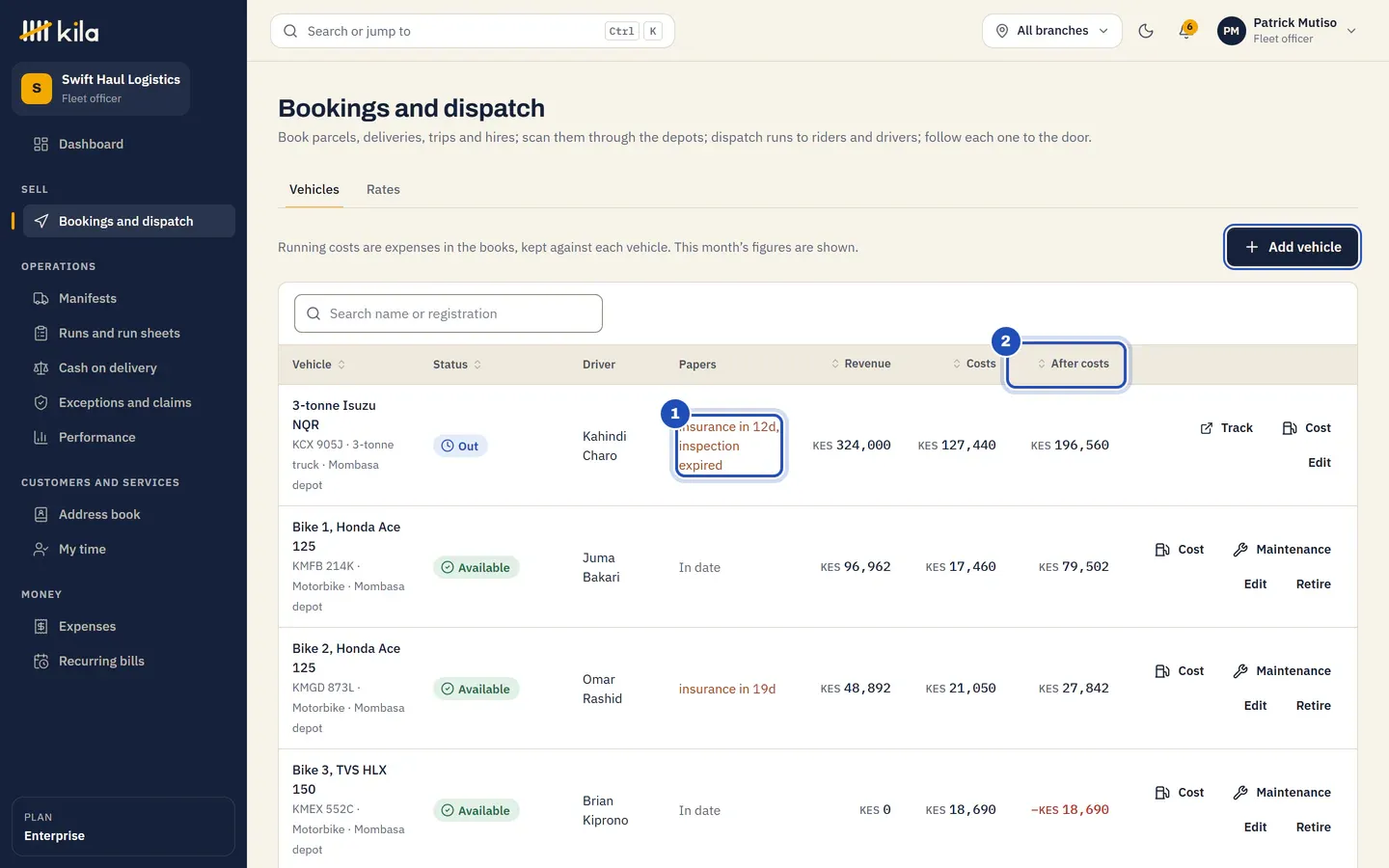This screenshot has height=868, width=1389.
Task: Click the Search name or registration field
Action: point(449,313)
